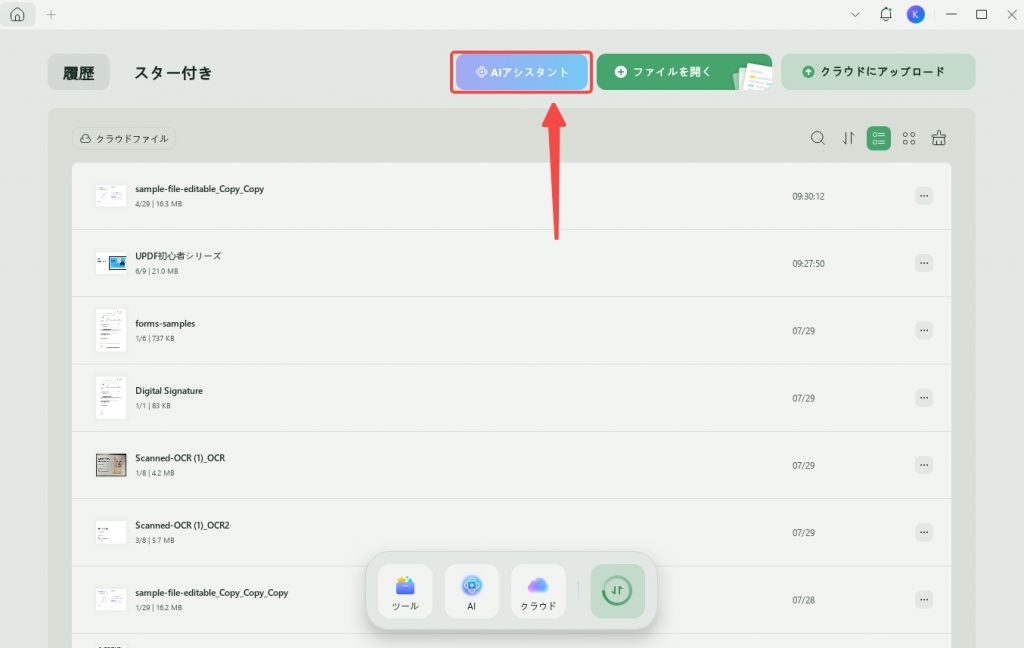This screenshot has width=1024, height=648.
Task: Open more options for sample-file-editable_Copy_Copy
Action: point(923,196)
